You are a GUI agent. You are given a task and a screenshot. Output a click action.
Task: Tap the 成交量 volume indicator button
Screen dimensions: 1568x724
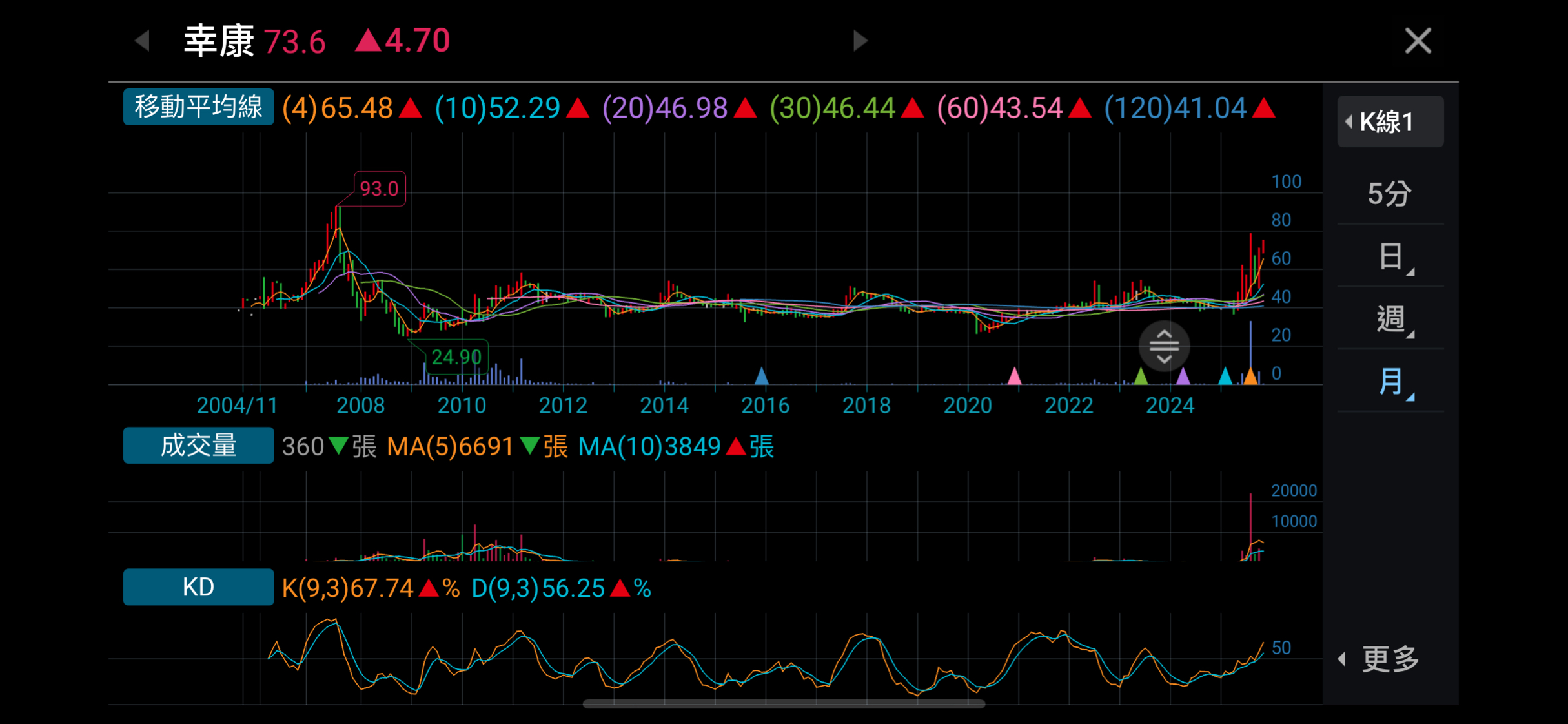click(198, 446)
